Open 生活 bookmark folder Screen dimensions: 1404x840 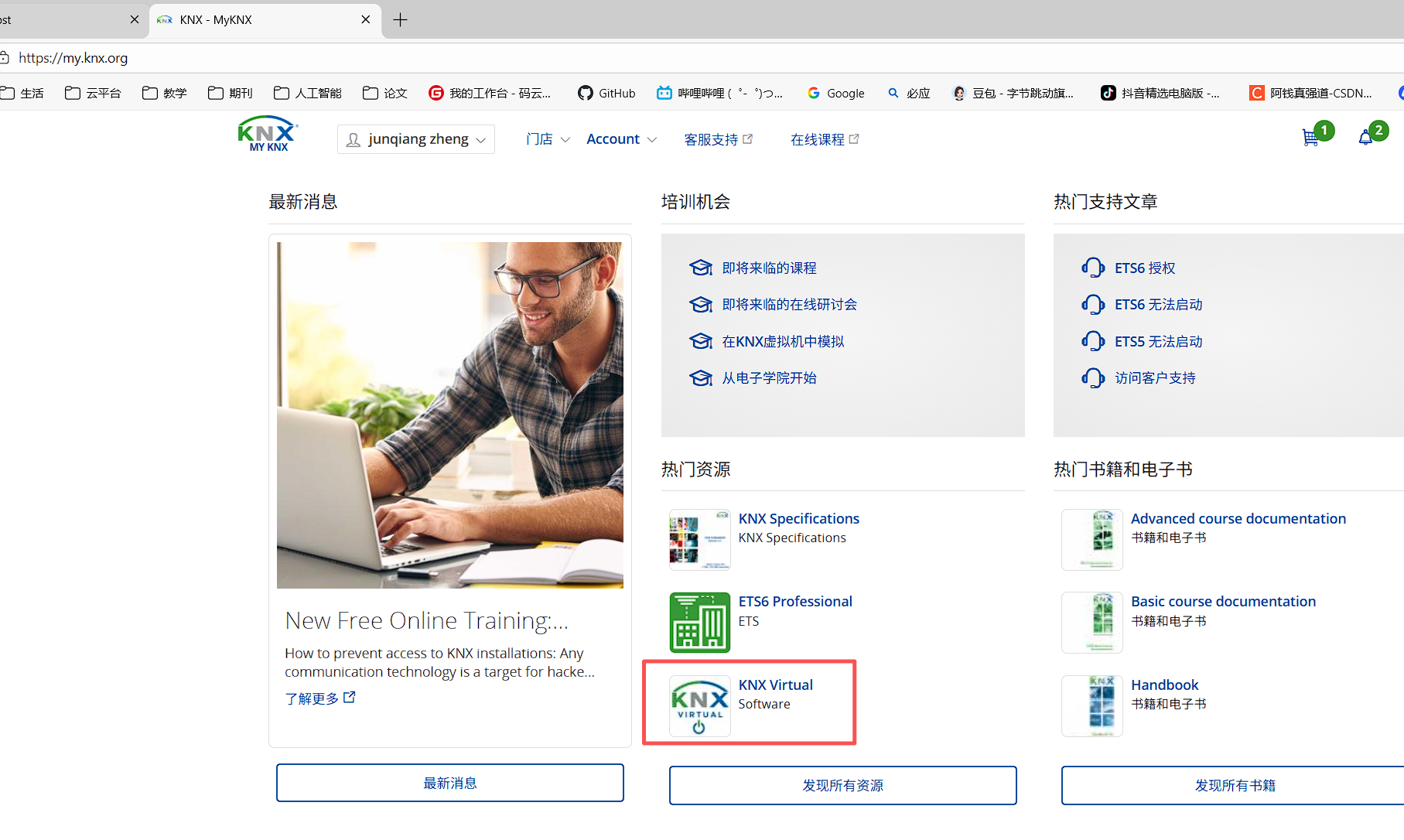pos(22,93)
